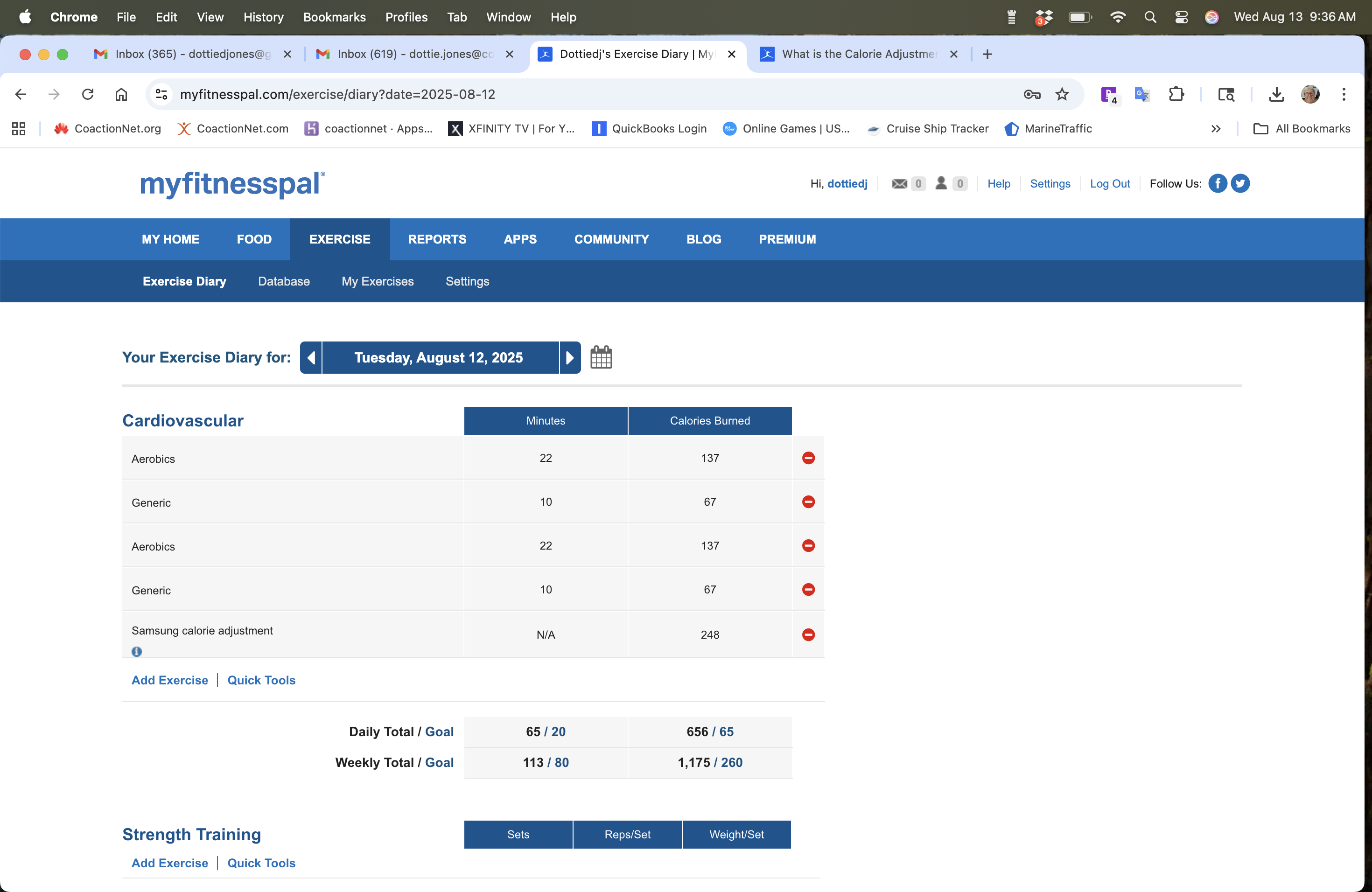Image resolution: width=1372 pixels, height=892 pixels.
Task: Close the Inbox (619) tab
Action: click(509, 54)
